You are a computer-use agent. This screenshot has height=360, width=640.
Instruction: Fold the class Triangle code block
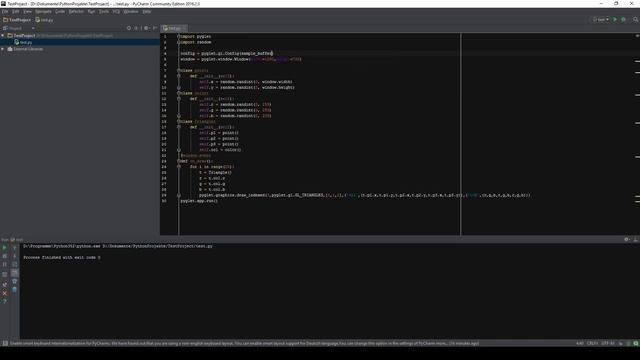click(179, 121)
